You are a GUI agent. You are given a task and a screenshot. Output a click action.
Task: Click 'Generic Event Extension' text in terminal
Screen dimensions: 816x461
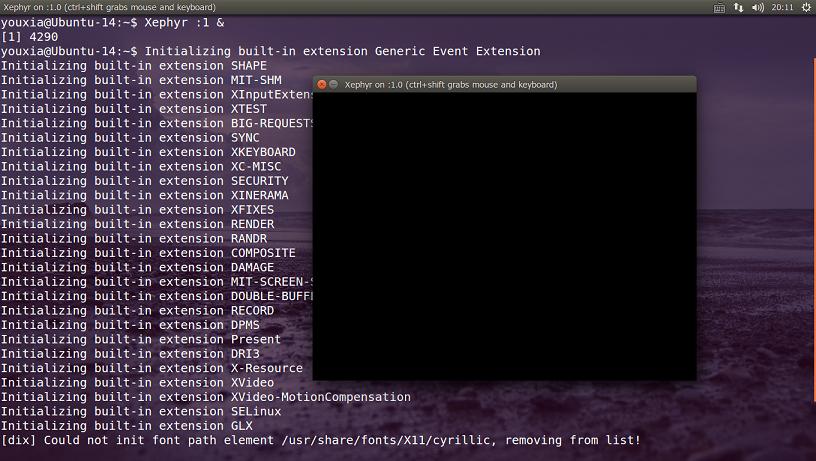tap(457, 51)
